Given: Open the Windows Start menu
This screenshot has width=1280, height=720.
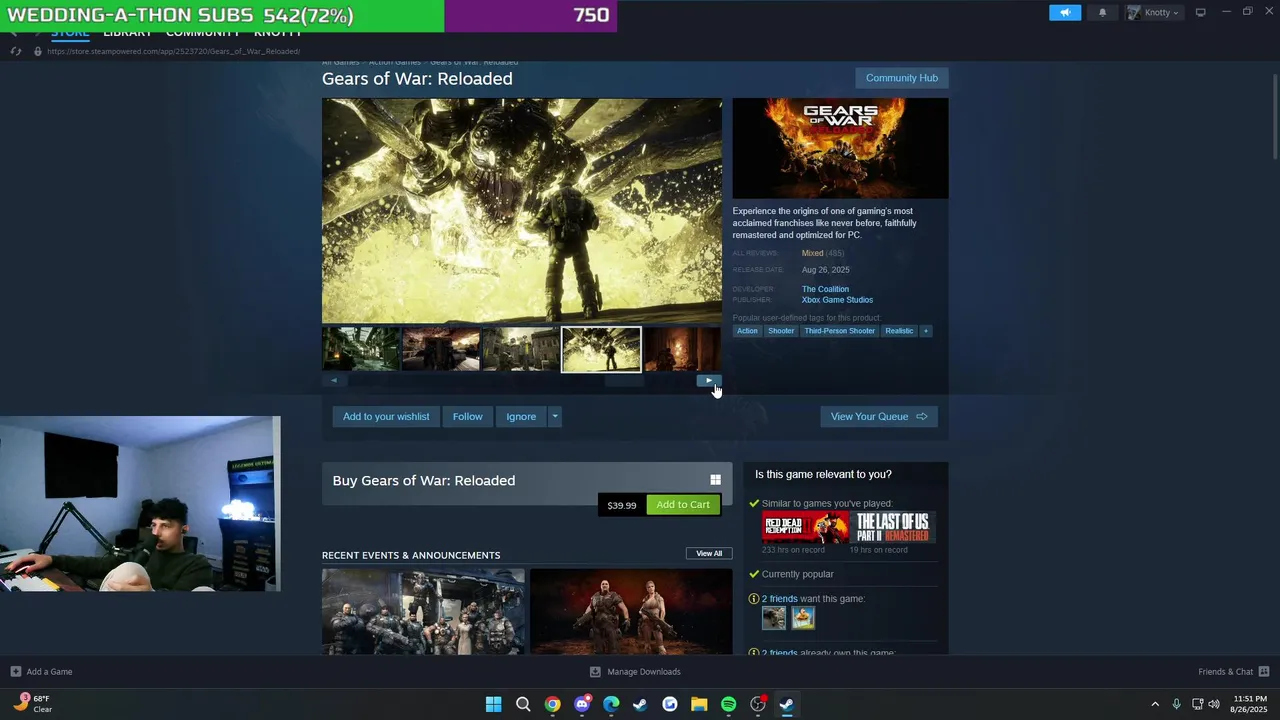Looking at the screenshot, I should [x=493, y=704].
